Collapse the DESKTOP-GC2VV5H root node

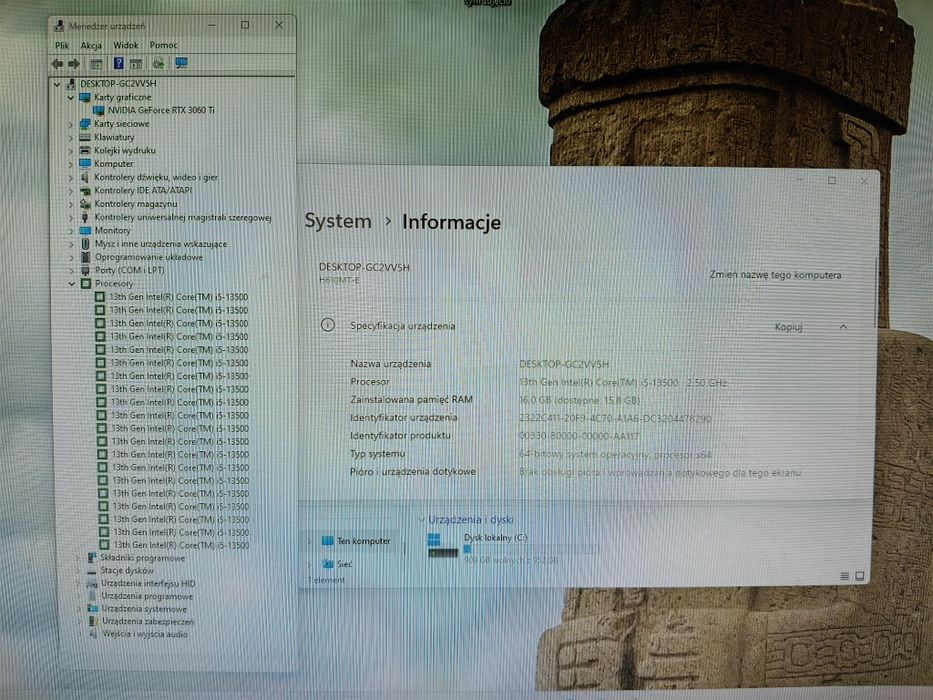click(x=57, y=84)
